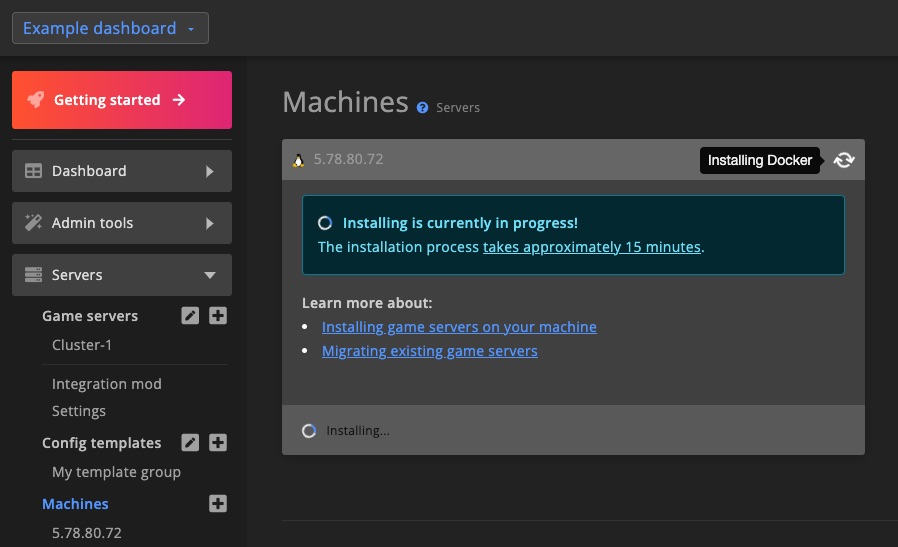Open the Example dashboard dropdown
This screenshot has width=898, height=547.
click(110, 28)
